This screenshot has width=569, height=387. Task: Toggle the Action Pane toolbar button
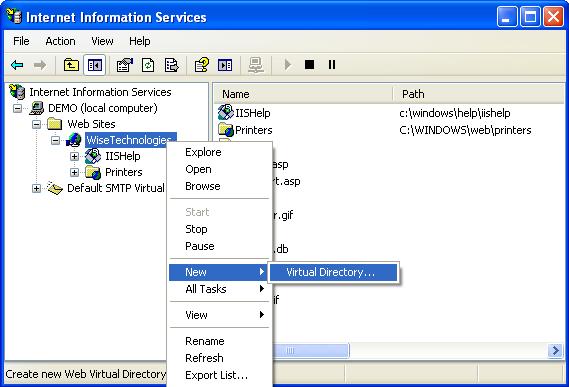click(225, 65)
